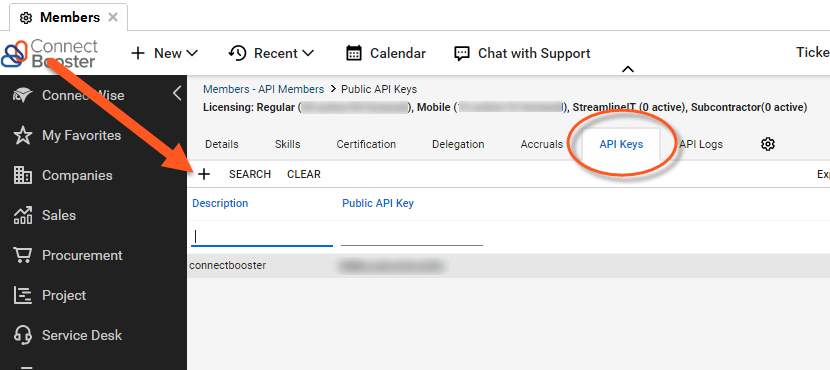830x370 pixels.
Task: Expand the Recent dropdown menu
Action: [272, 53]
